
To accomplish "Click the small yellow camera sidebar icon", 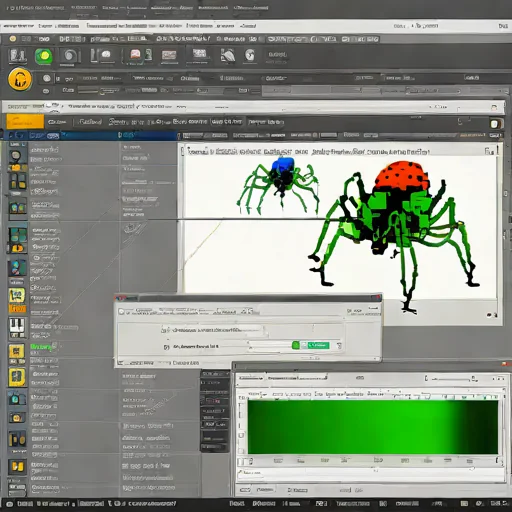I will [16, 417].
